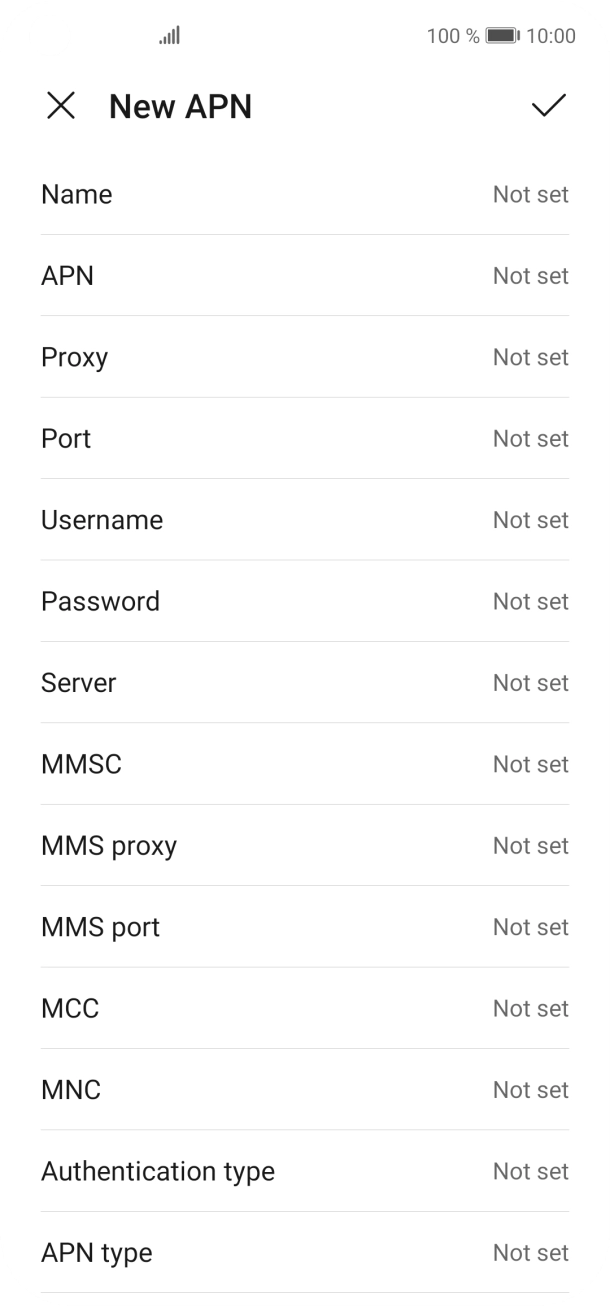610x1306 pixels.
Task: Set the MMS port
Action: pyautogui.click(x=305, y=927)
